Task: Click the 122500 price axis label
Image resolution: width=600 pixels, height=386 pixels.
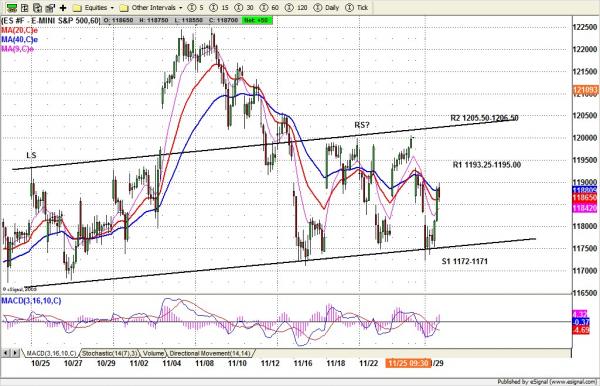Action: tap(585, 27)
